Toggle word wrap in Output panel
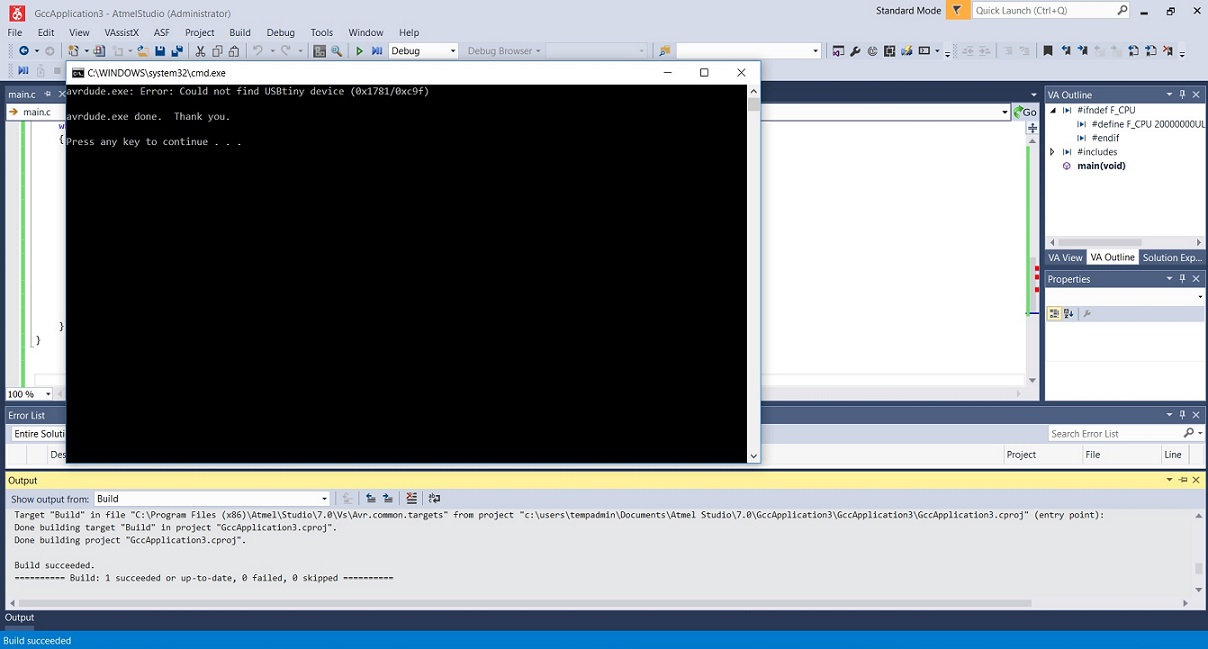The height and width of the screenshot is (649, 1208). [434, 498]
